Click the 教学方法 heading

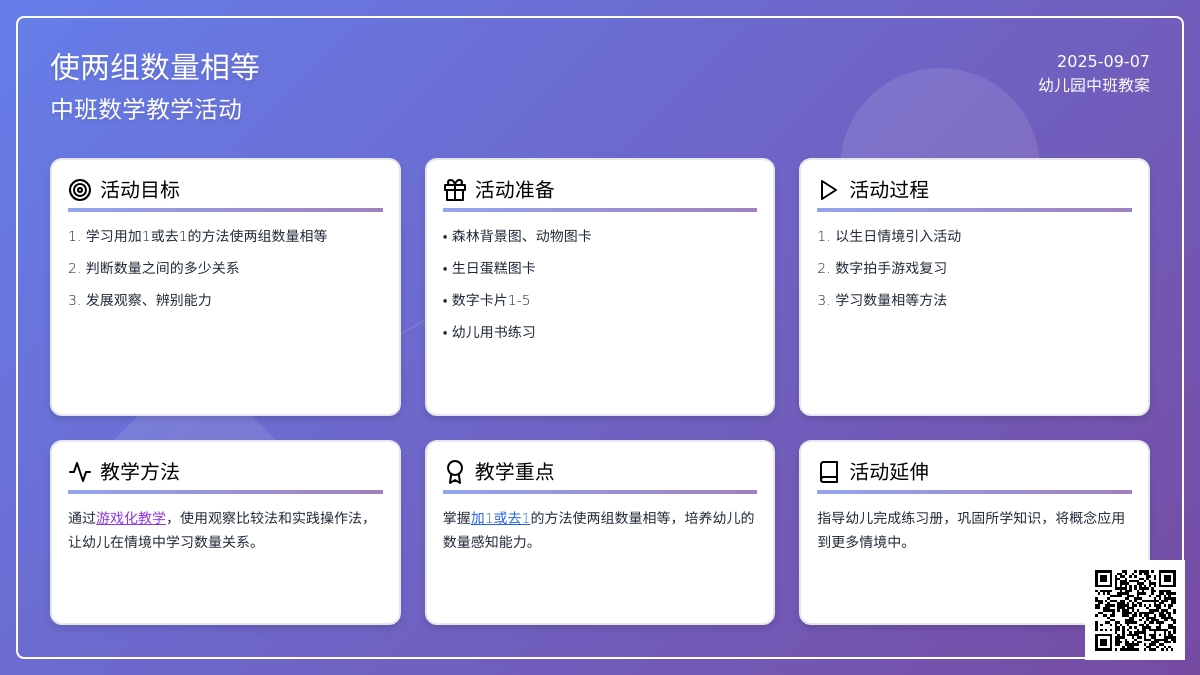pyautogui.click(x=140, y=472)
